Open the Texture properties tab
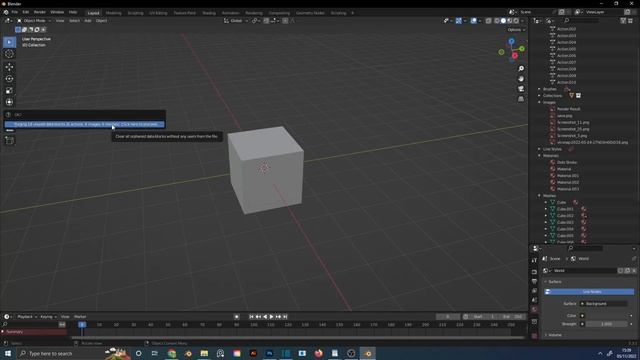640x360 pixels. (534, 336)
